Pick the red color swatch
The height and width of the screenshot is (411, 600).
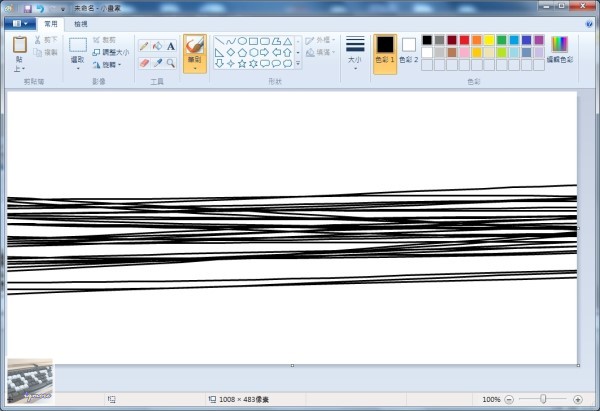click(464, 40)
